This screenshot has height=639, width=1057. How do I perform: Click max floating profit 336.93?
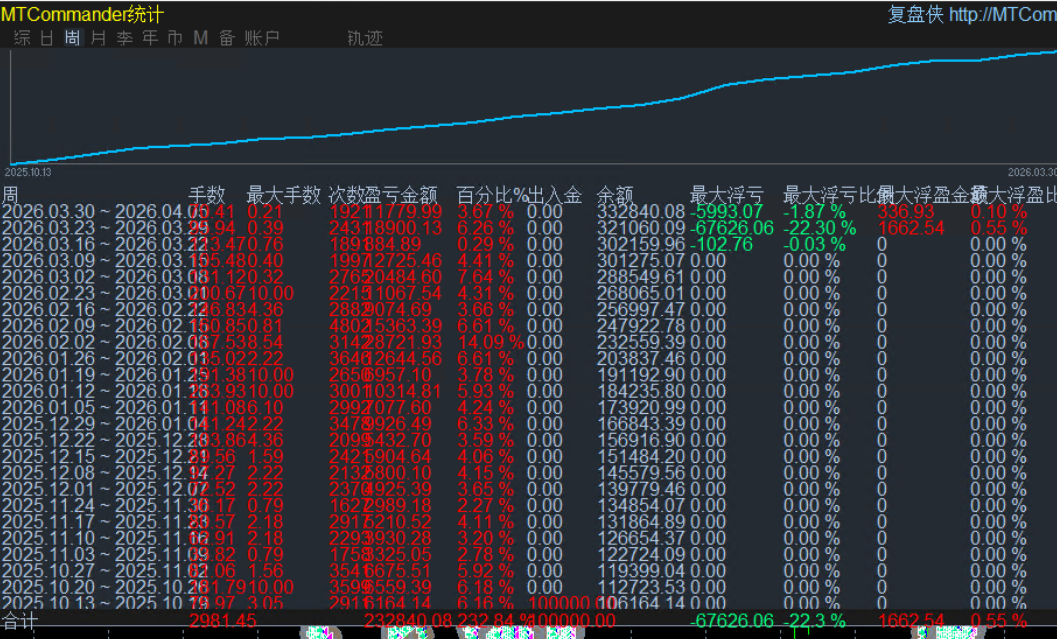[x=906, y=212]
